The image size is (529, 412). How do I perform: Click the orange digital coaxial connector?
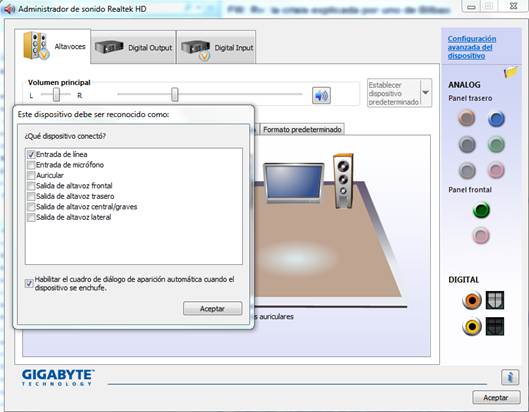click(472, 300)
